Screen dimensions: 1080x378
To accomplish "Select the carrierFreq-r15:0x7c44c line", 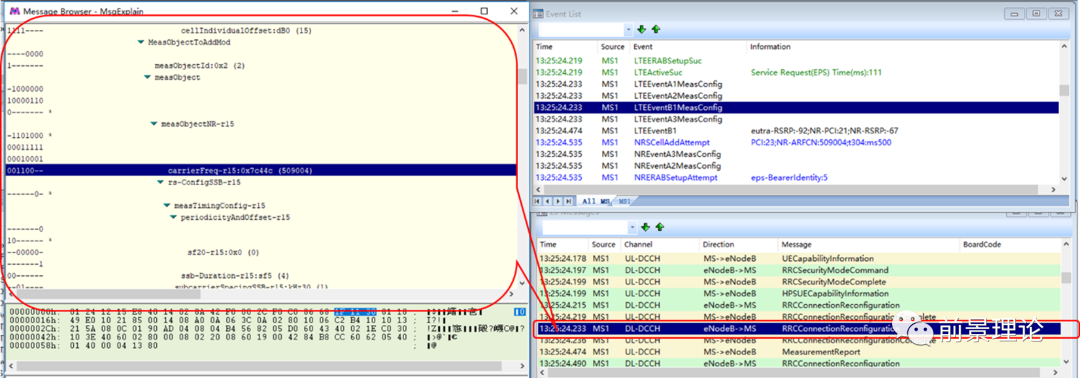I will [x=260, y=171].
